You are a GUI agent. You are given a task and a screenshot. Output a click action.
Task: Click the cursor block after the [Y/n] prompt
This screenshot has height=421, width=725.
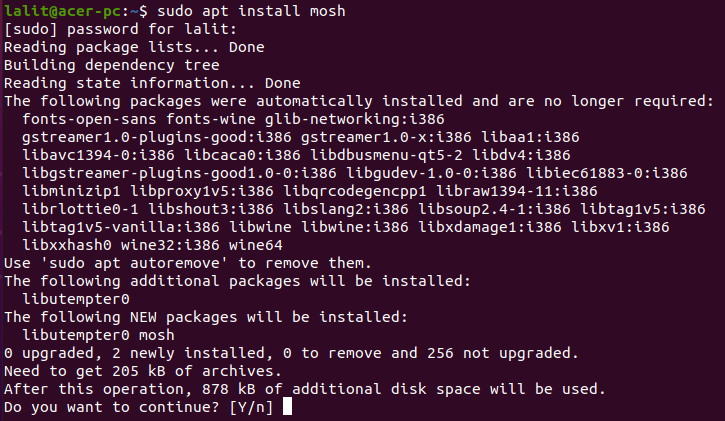(288, 408)
